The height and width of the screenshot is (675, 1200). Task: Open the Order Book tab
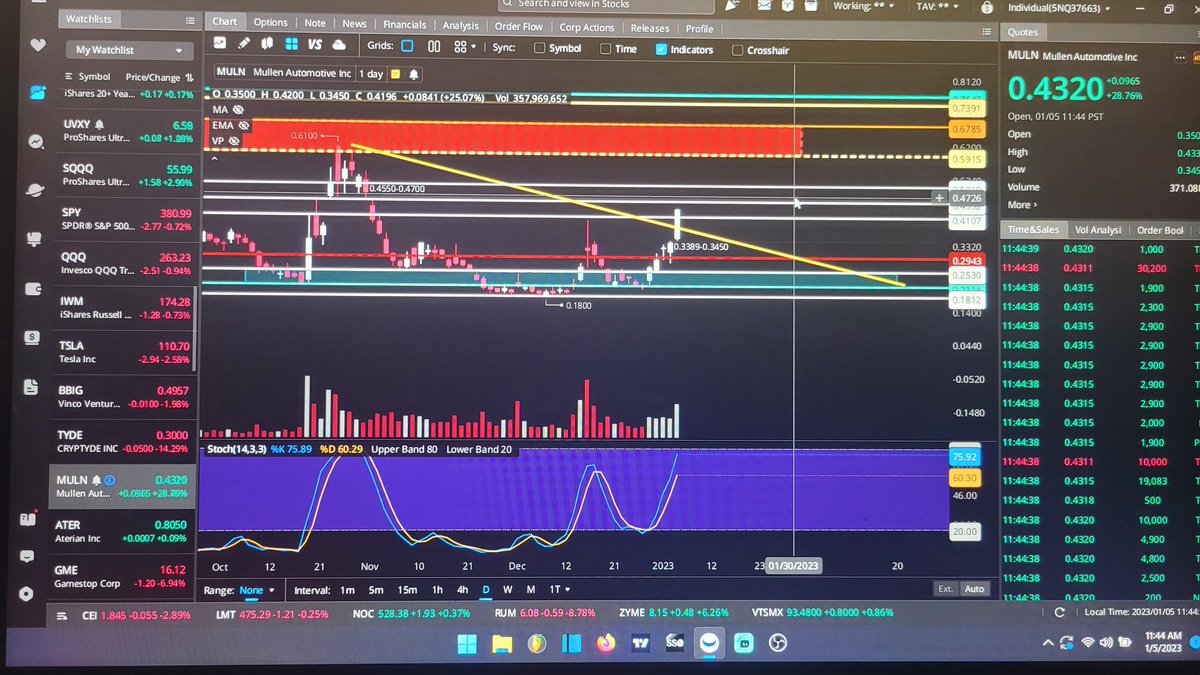pos(1161,230)
